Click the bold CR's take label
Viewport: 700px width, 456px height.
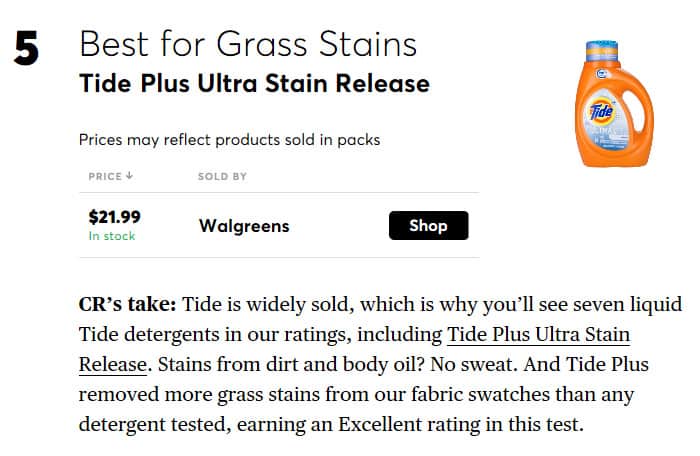[127, 305]
